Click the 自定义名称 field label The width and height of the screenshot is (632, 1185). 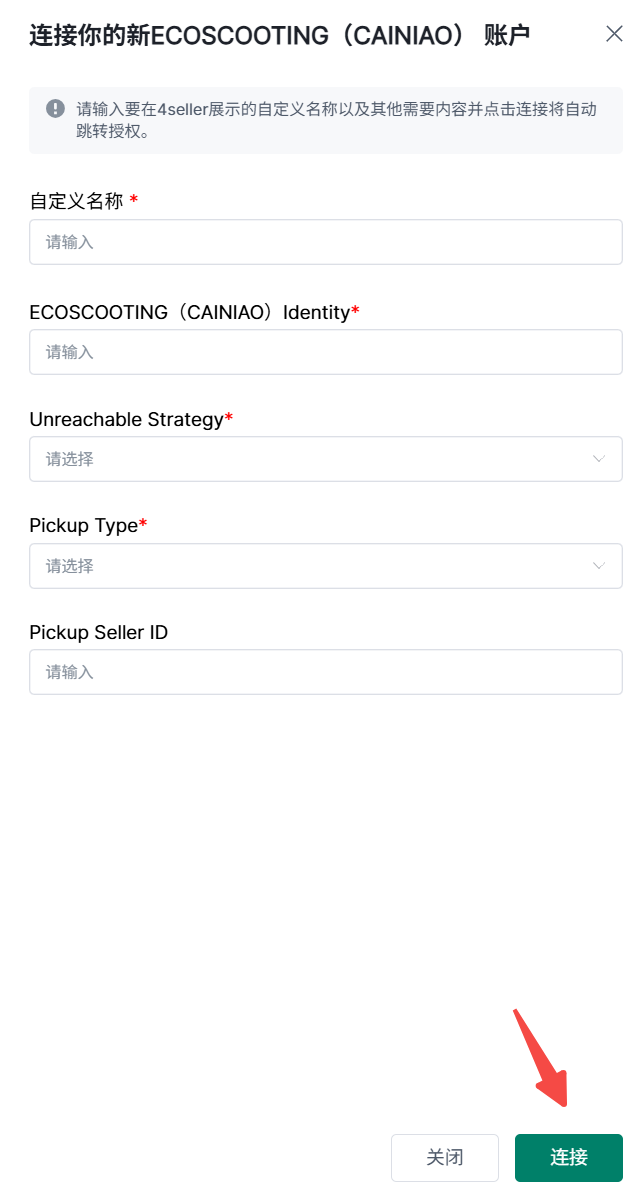(x=76, y=201)
